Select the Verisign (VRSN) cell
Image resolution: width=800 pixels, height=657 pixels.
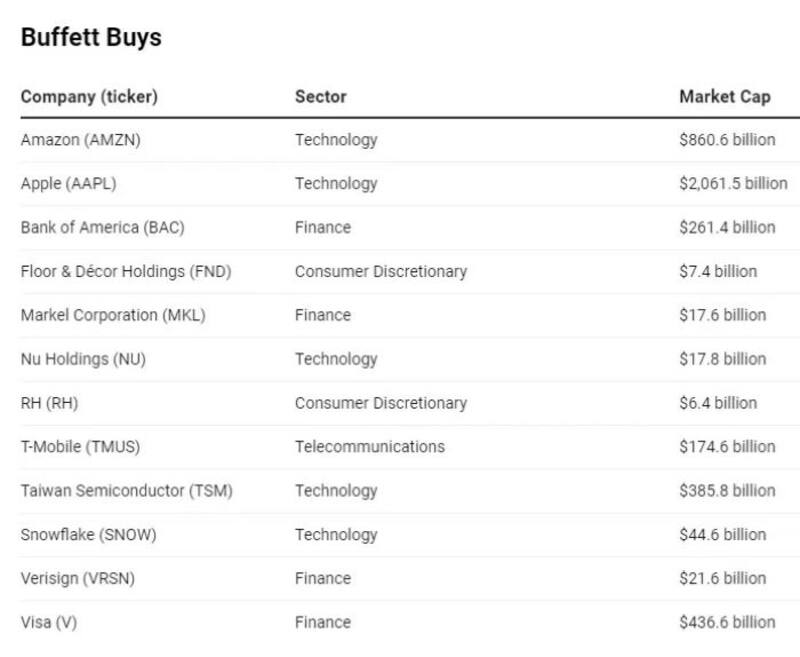tap(77, 578)
